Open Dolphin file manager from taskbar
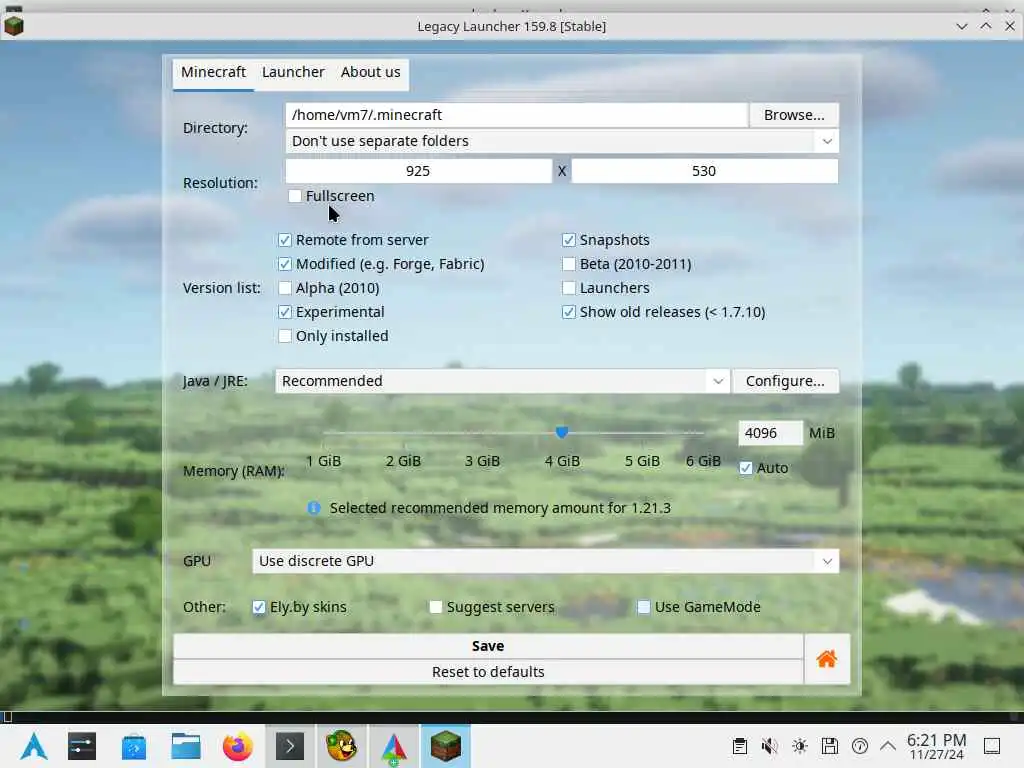 point(185,746)
